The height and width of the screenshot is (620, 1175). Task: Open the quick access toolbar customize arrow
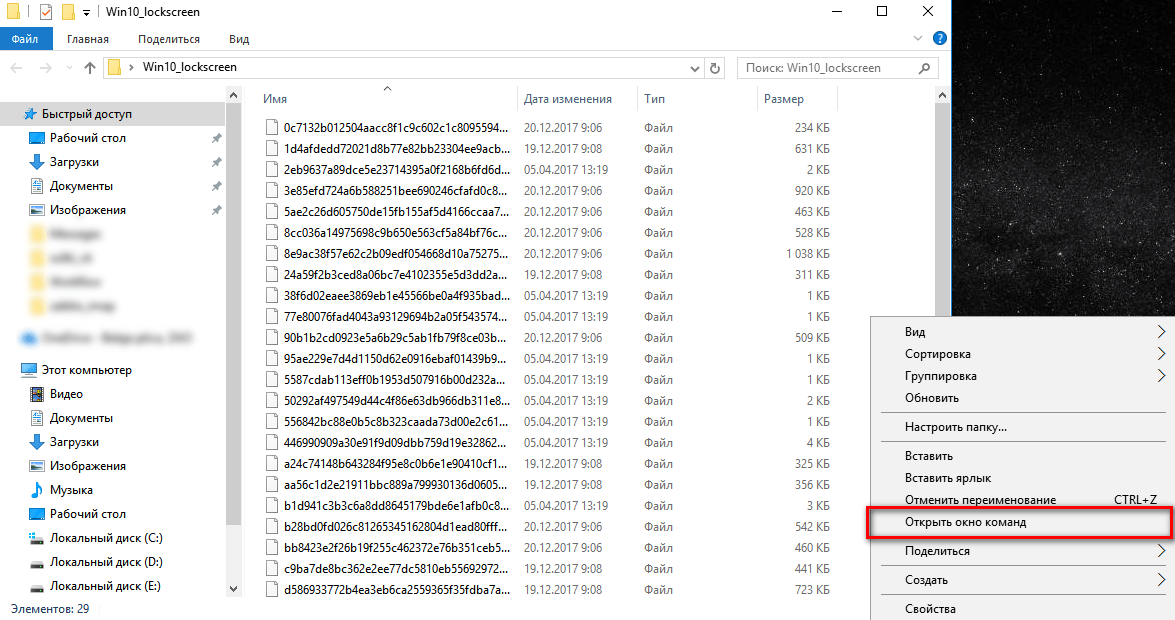point(86,12)
